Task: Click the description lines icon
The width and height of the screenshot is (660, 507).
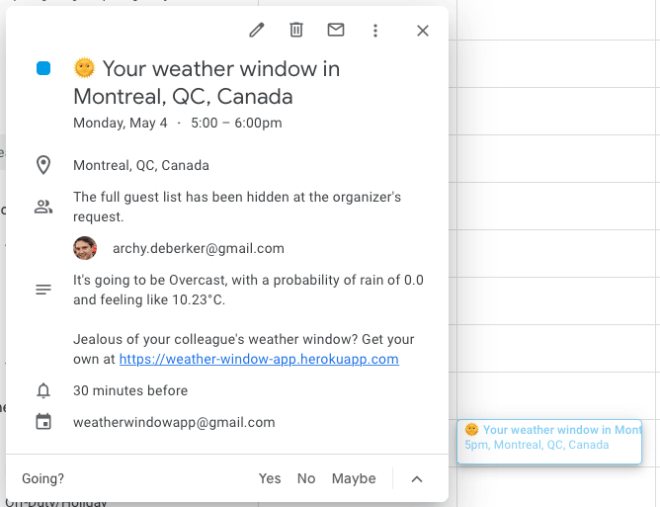Action: pos(43,290)
